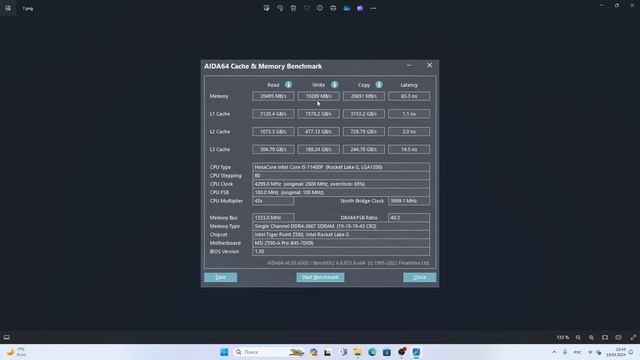
Task: Enter full screen with the diagonal arrows icon
Action: pyautogui.click(x=633, y=337)
